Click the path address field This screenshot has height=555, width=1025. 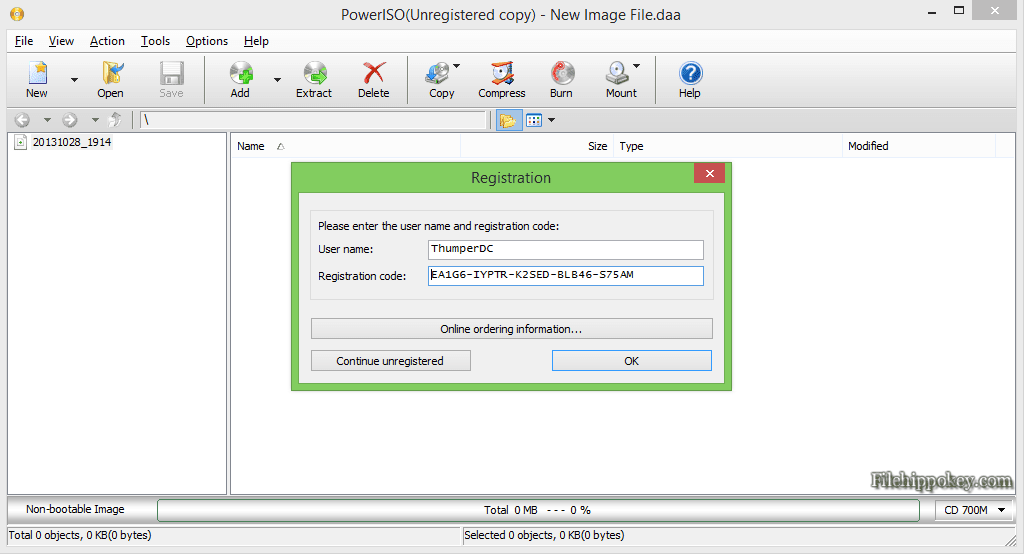click(x=314, y=120)
